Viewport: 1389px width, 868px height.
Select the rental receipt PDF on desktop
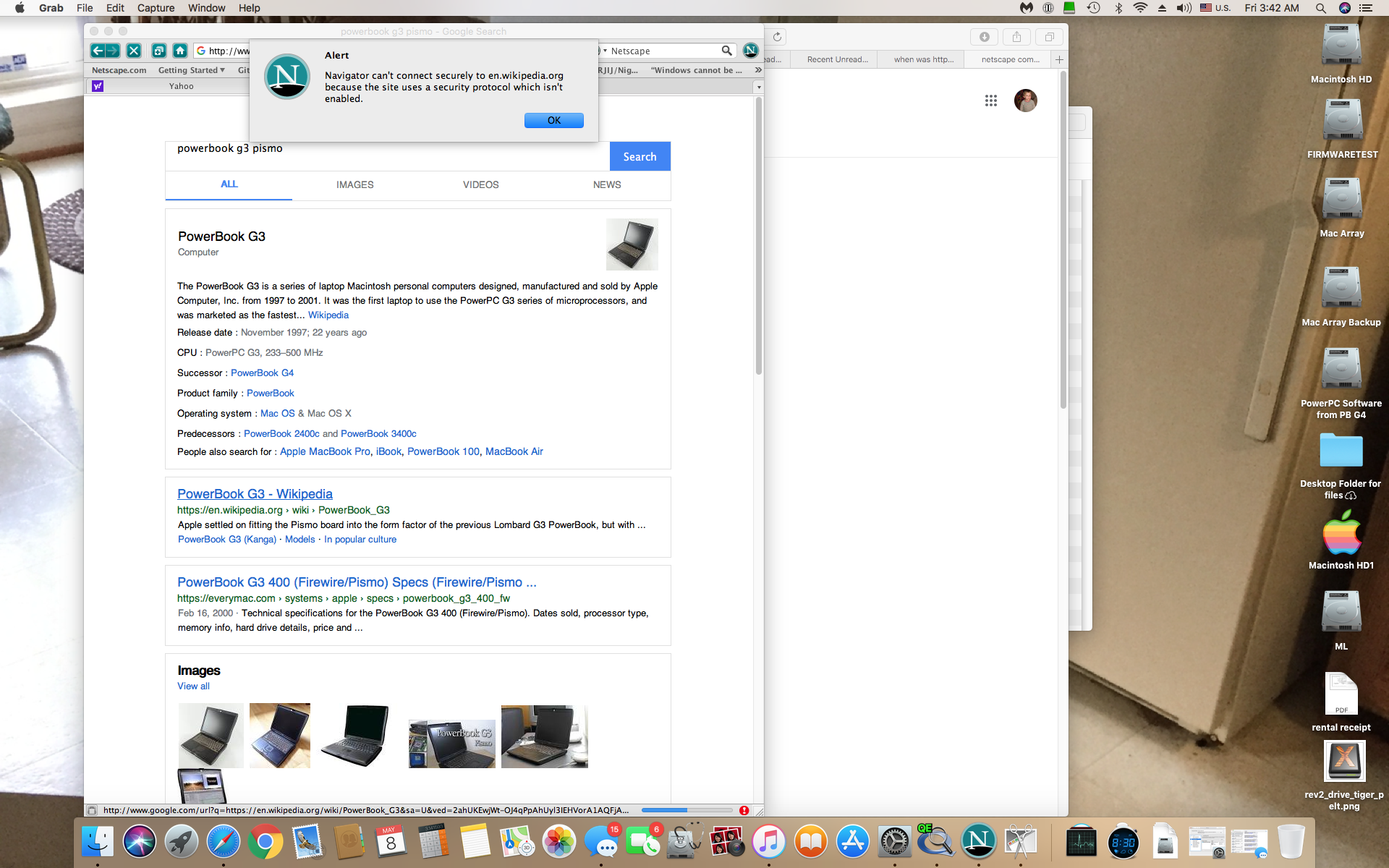[x=1341, y=702]
